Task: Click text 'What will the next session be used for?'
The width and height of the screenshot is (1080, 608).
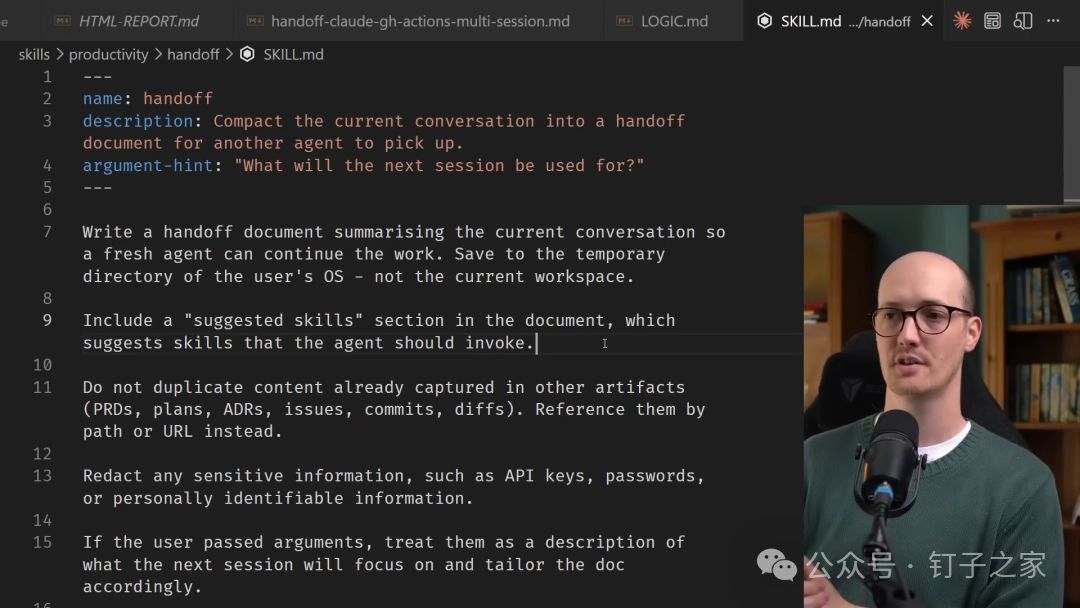Action: pos(439,165)
